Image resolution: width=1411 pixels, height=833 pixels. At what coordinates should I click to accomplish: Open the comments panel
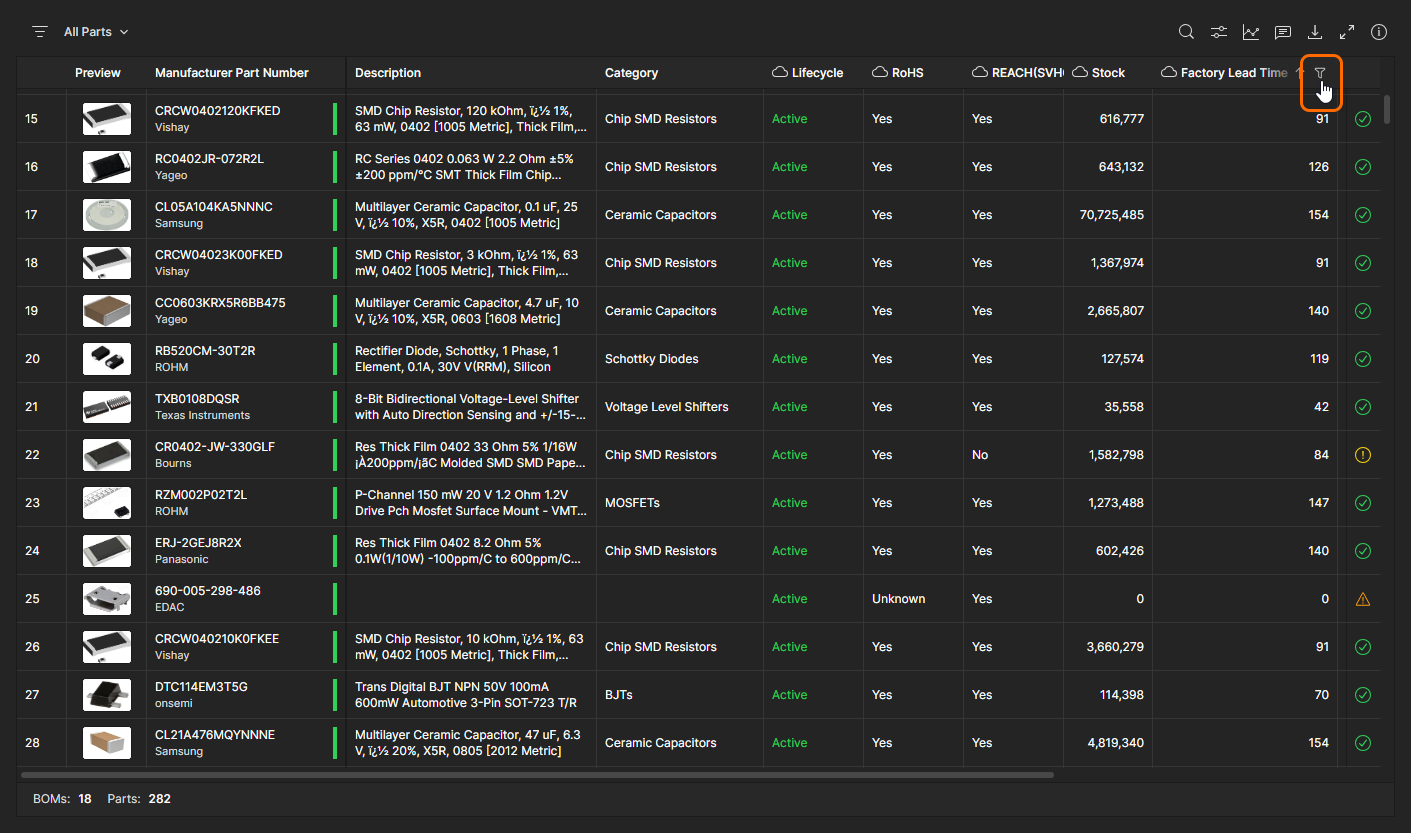tap(1283, 32)
